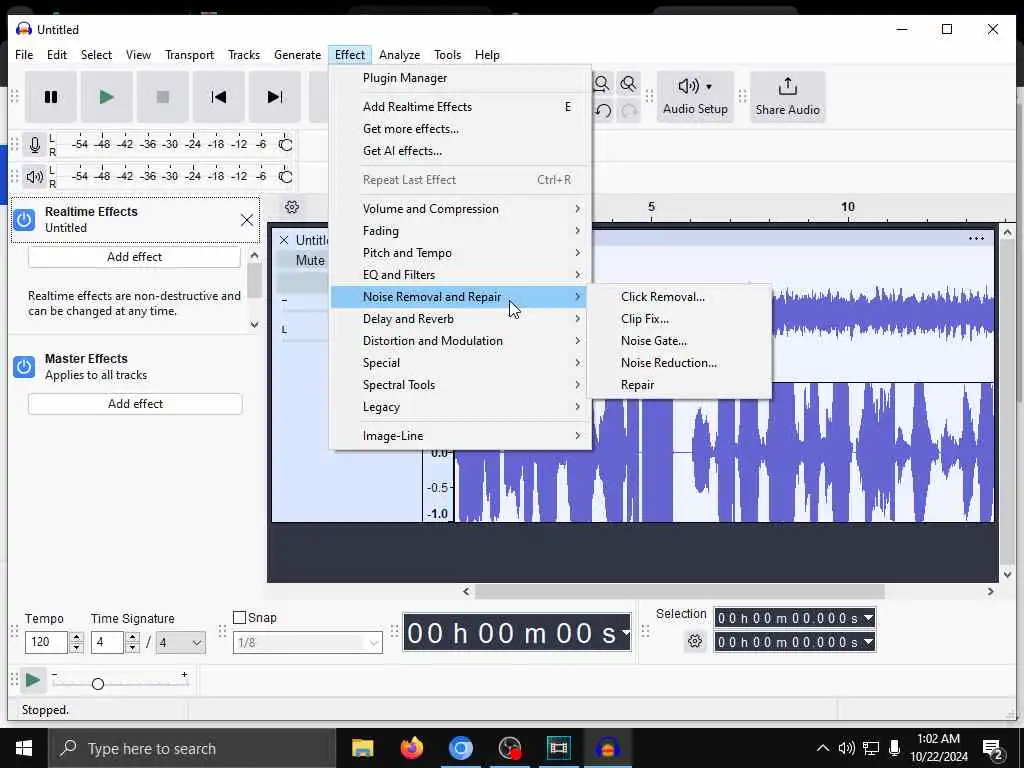Click the Redo arrow icon
This screenshot has width=1024, height=768.
pos(629,111)
